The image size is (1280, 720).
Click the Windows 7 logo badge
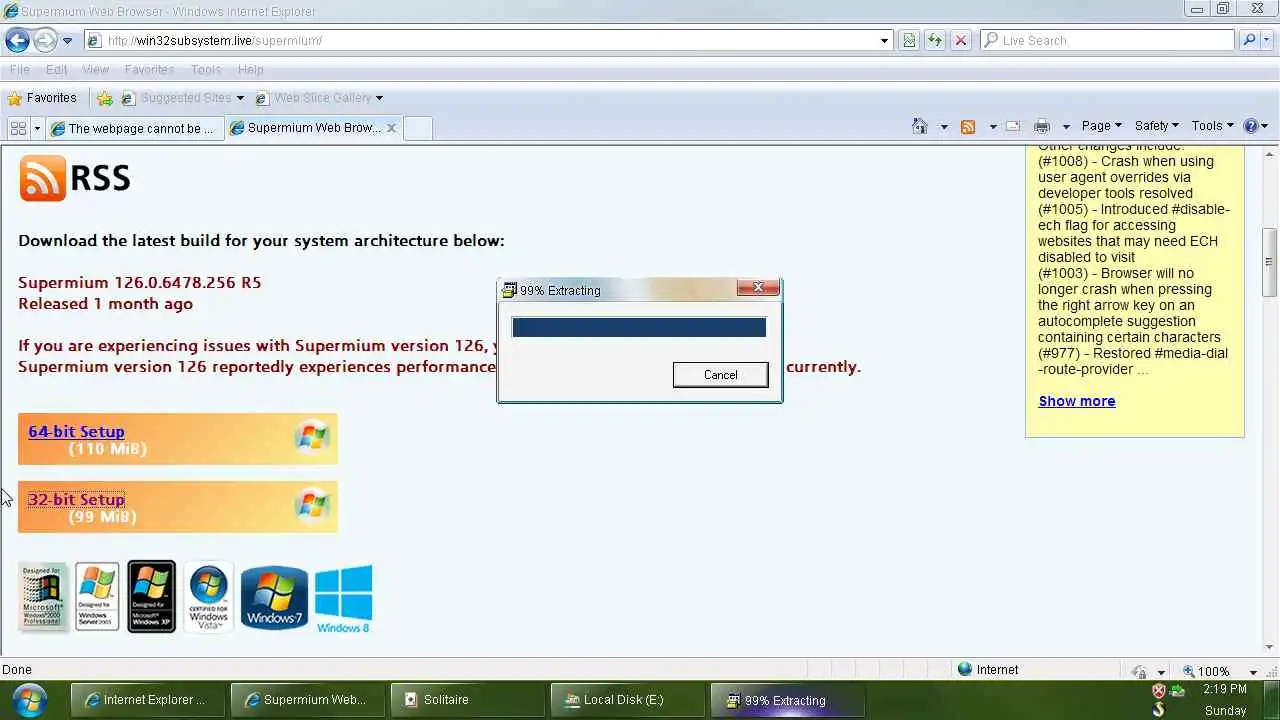(274, 597)
